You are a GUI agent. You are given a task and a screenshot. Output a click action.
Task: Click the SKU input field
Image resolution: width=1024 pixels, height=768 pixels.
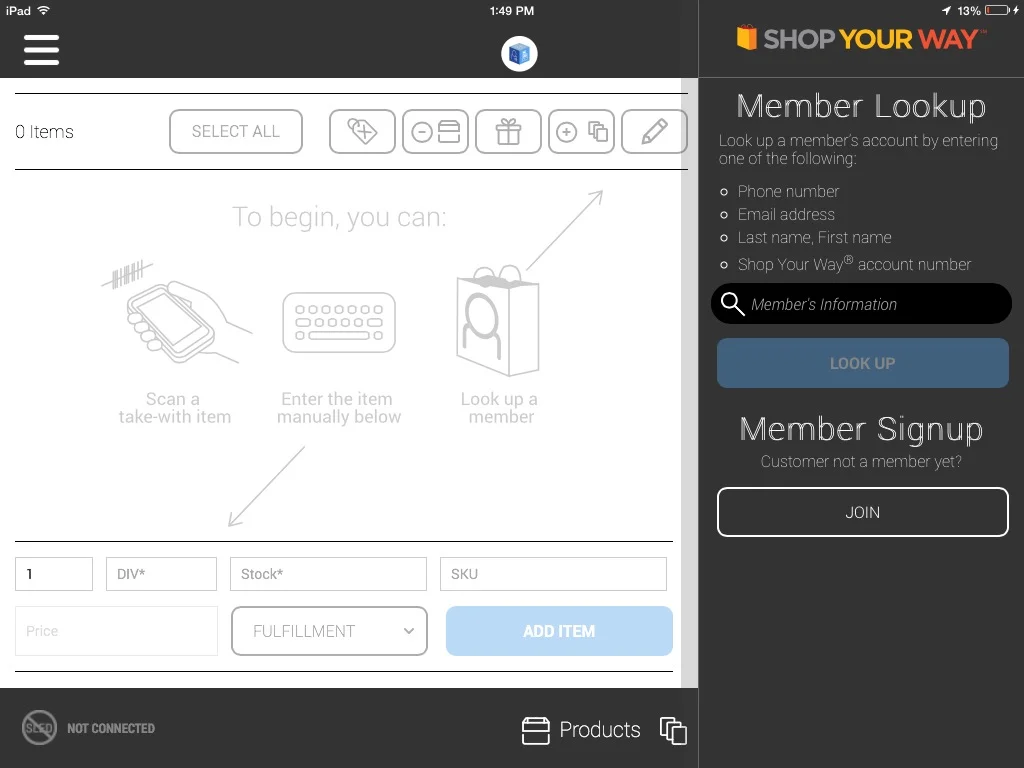click(x=553, y=574)
